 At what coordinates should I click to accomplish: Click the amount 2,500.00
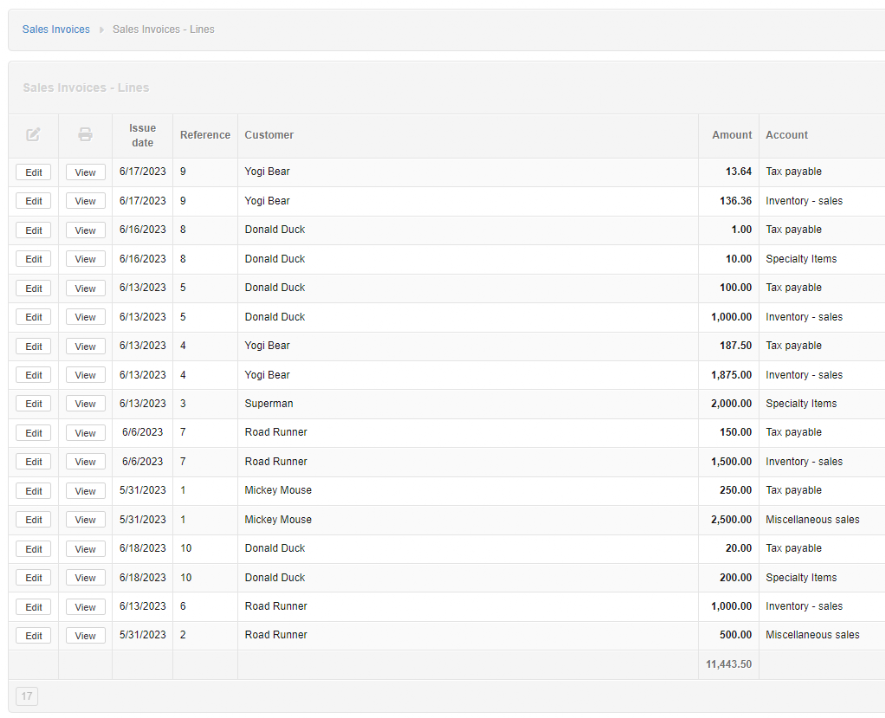(731, 519)
